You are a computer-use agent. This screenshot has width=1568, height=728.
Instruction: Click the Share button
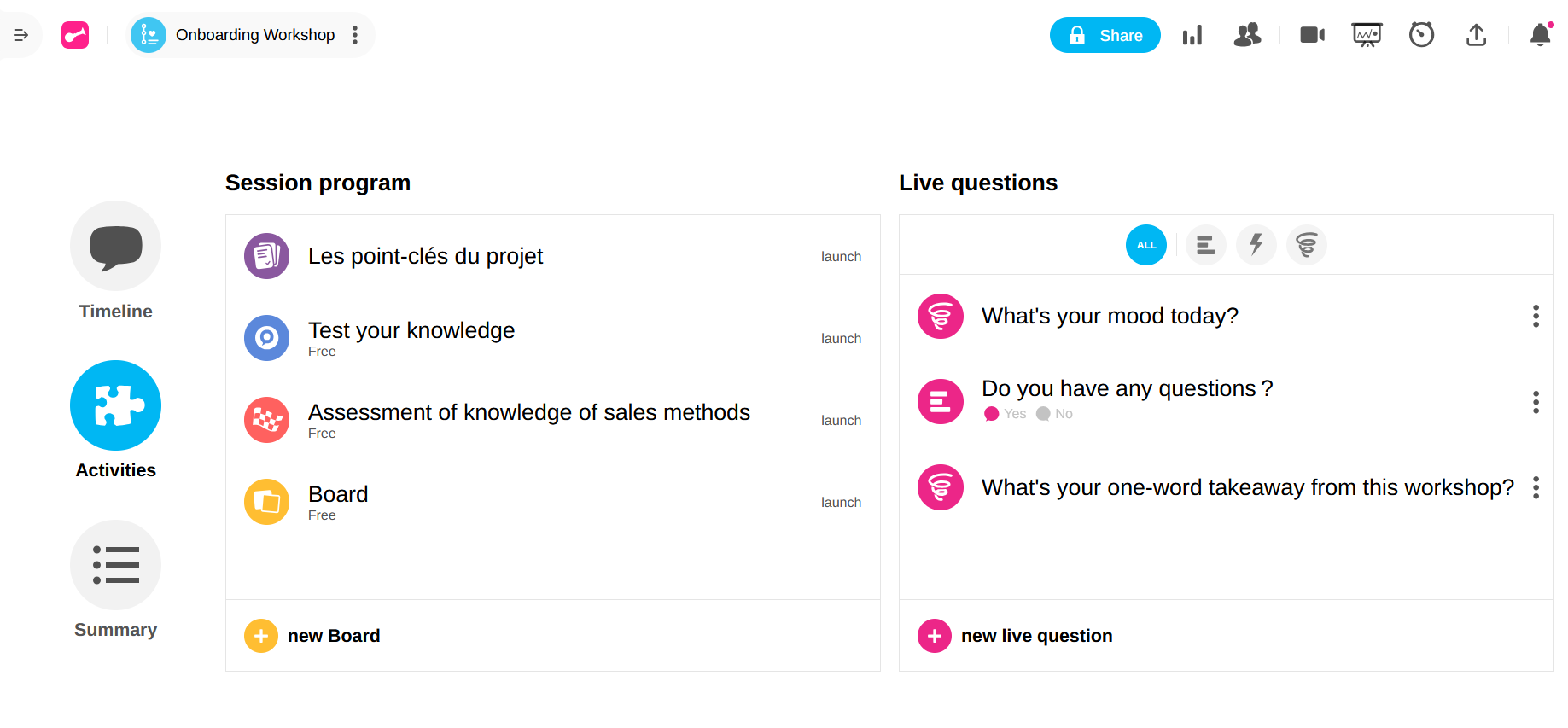click(x=1105, y=35)
